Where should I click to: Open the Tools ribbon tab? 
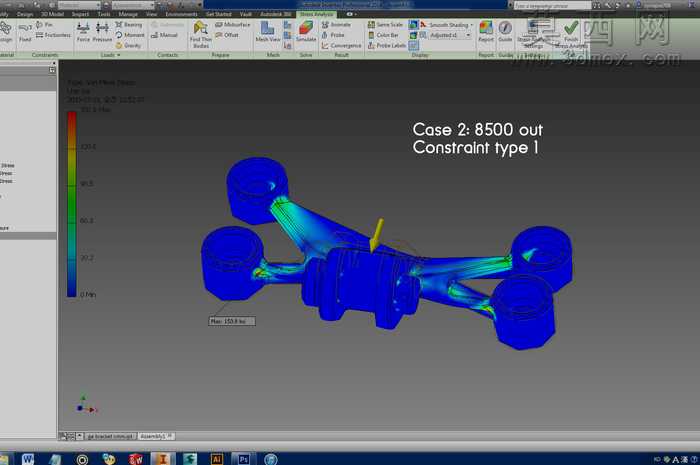tap(104, 14)
